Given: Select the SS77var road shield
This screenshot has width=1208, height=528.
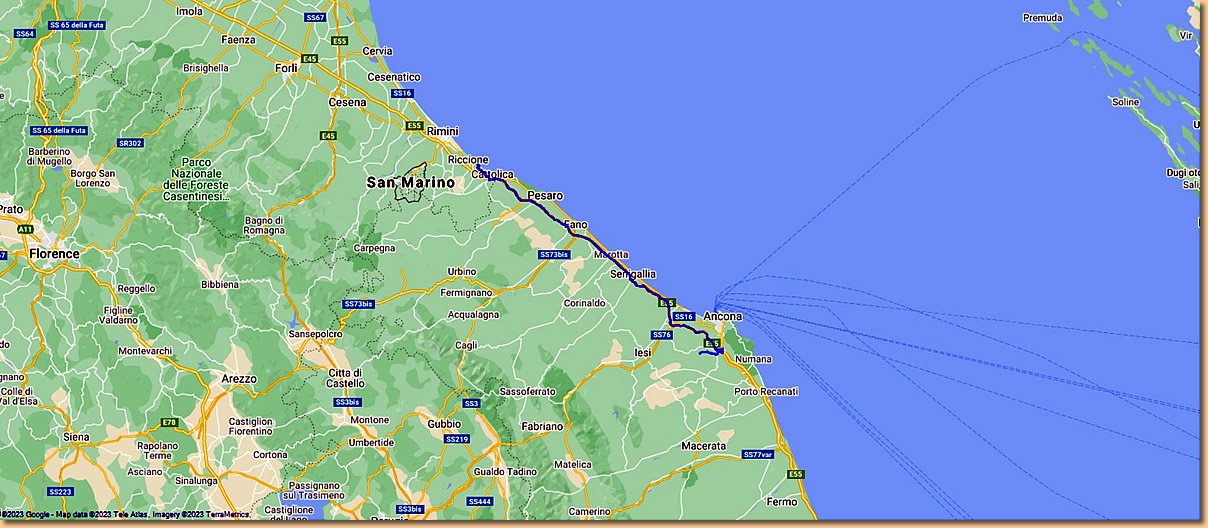Looking at the screenshot, I should pyautogui.click(x=758, y=454).
